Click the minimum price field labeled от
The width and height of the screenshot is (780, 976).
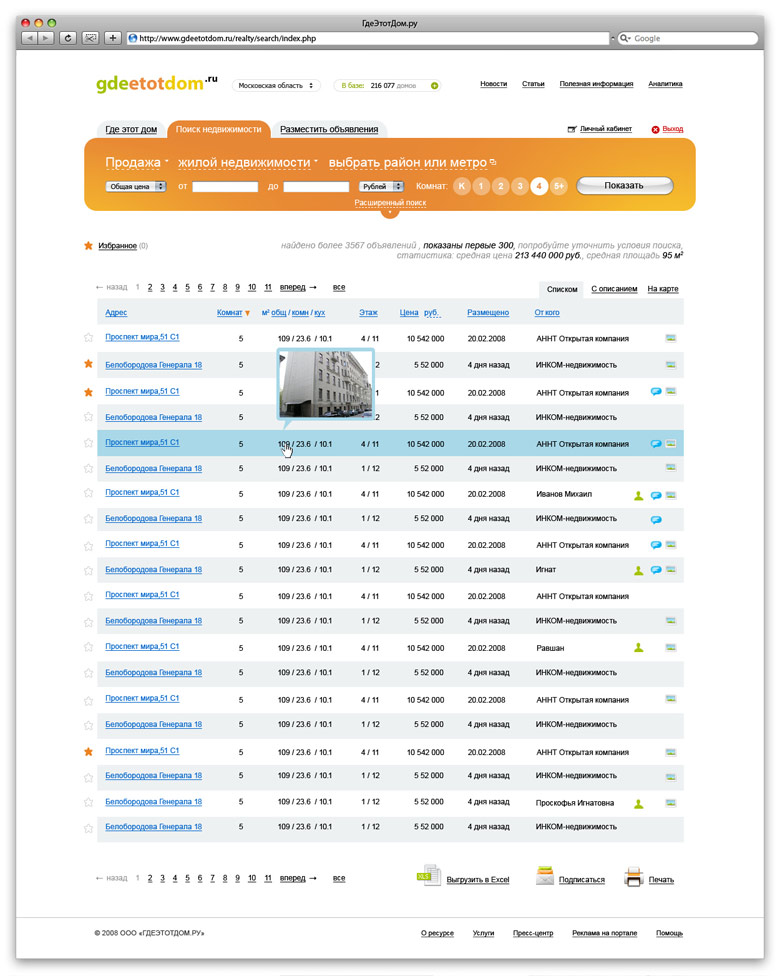coord(225,187)
